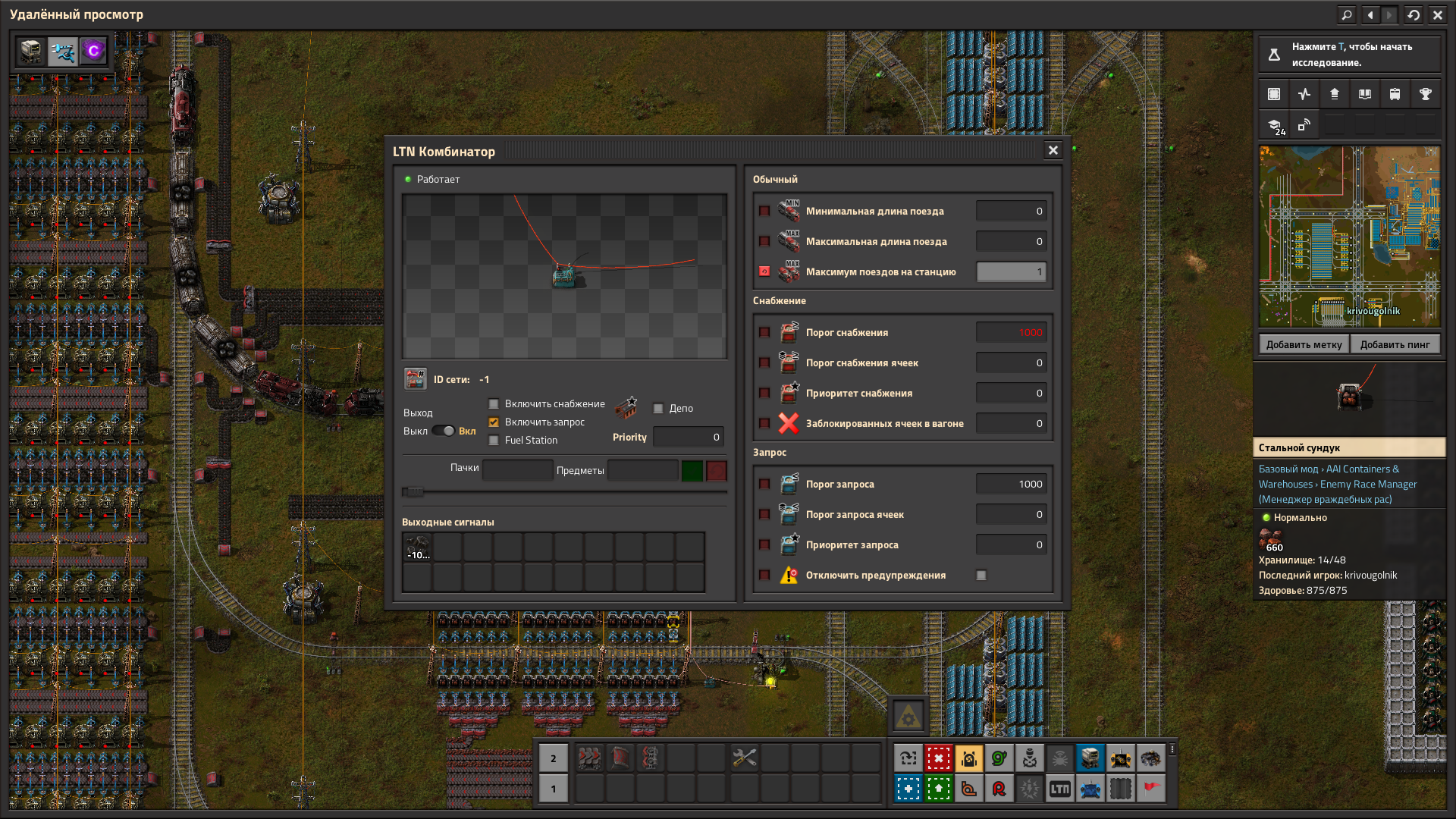Toggle the personal roboport backpack shortcut
This screenshot has height=819, width=1456.
[969, 758]
